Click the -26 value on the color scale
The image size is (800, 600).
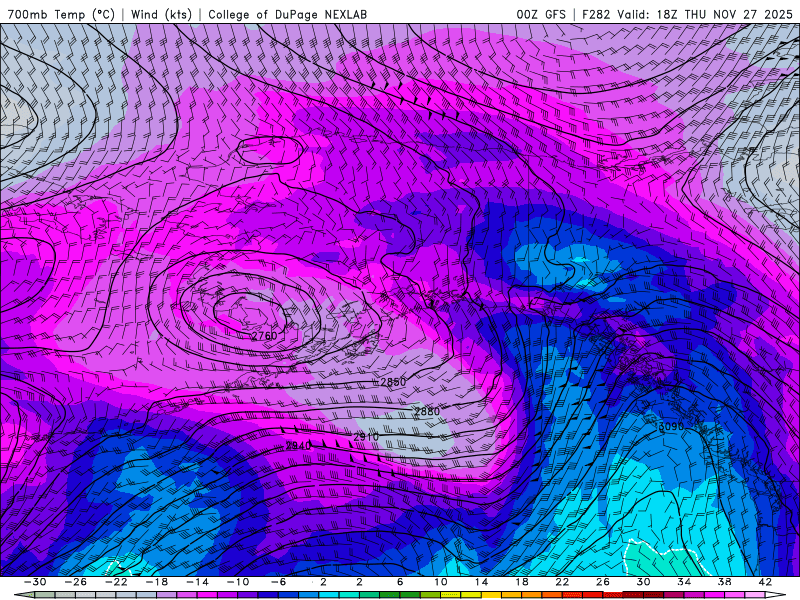coord(76,582)
